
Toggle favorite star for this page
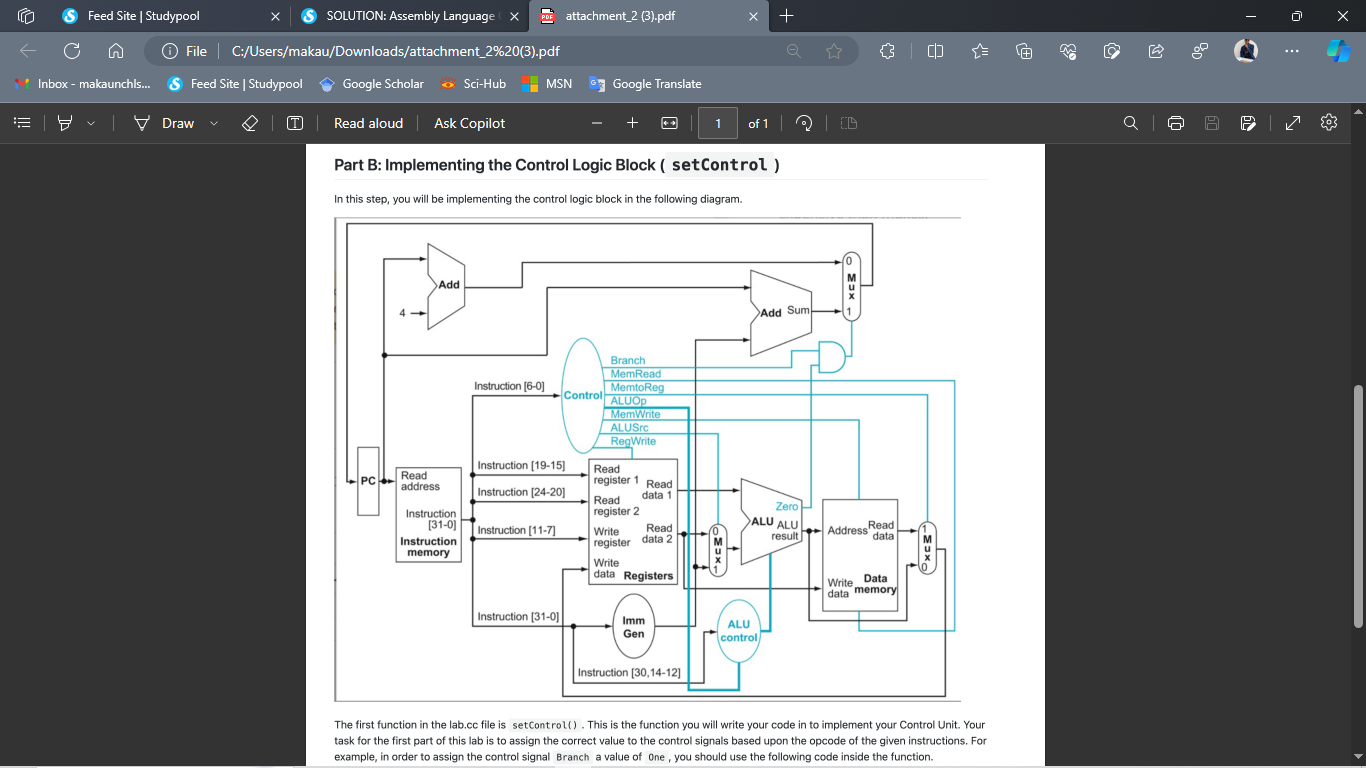point(834,51)
